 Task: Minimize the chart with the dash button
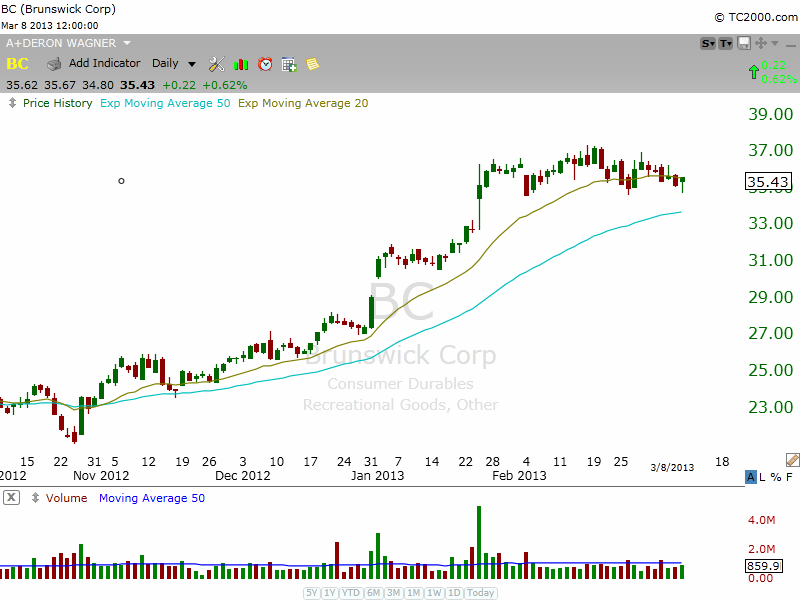point(790,45)
